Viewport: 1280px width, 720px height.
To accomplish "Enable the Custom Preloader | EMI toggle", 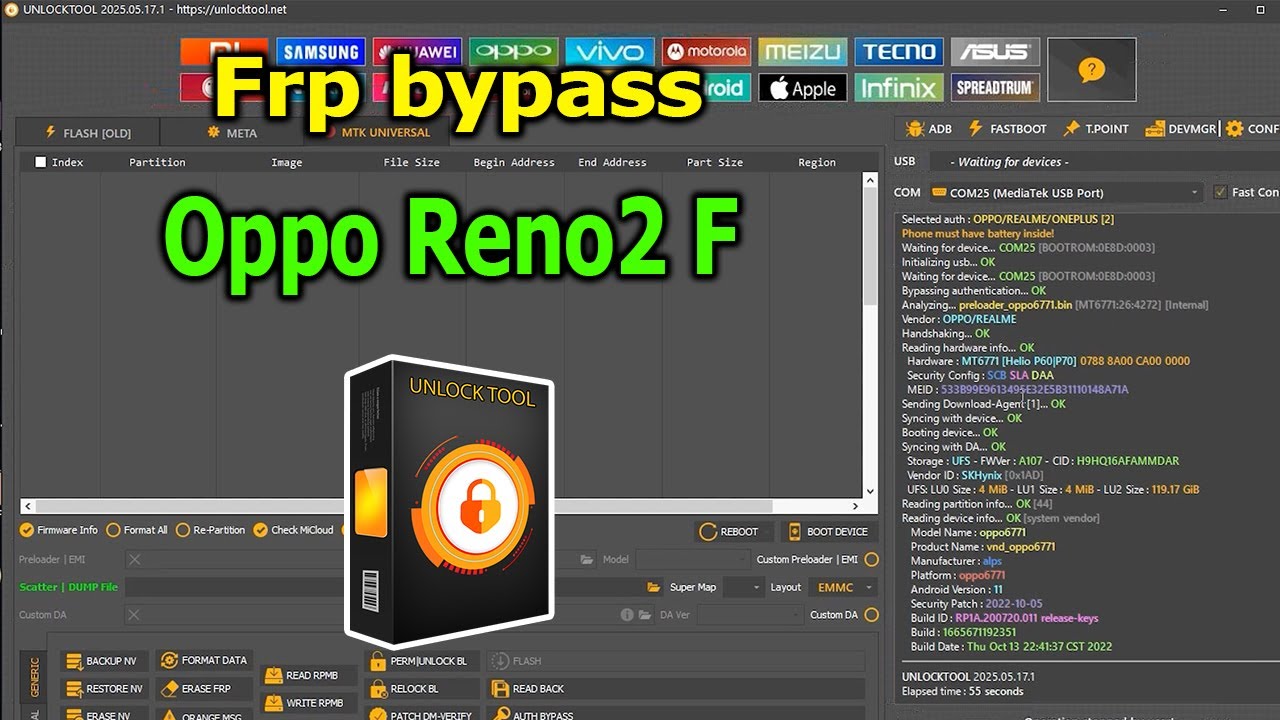I will tap(872, 560).
